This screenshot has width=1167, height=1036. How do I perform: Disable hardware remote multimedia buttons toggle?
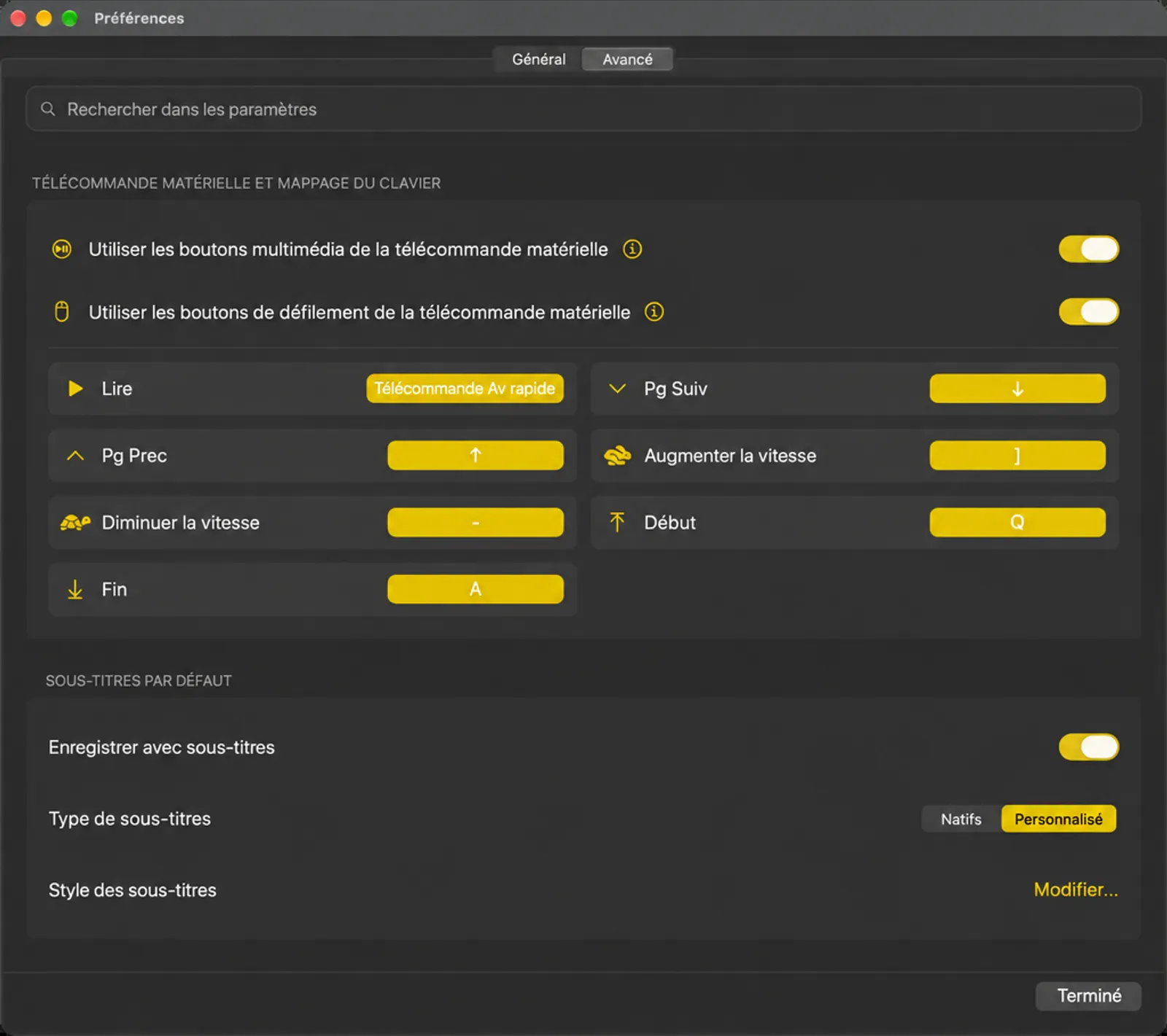pyautogui.click(x=1089, y=249)
